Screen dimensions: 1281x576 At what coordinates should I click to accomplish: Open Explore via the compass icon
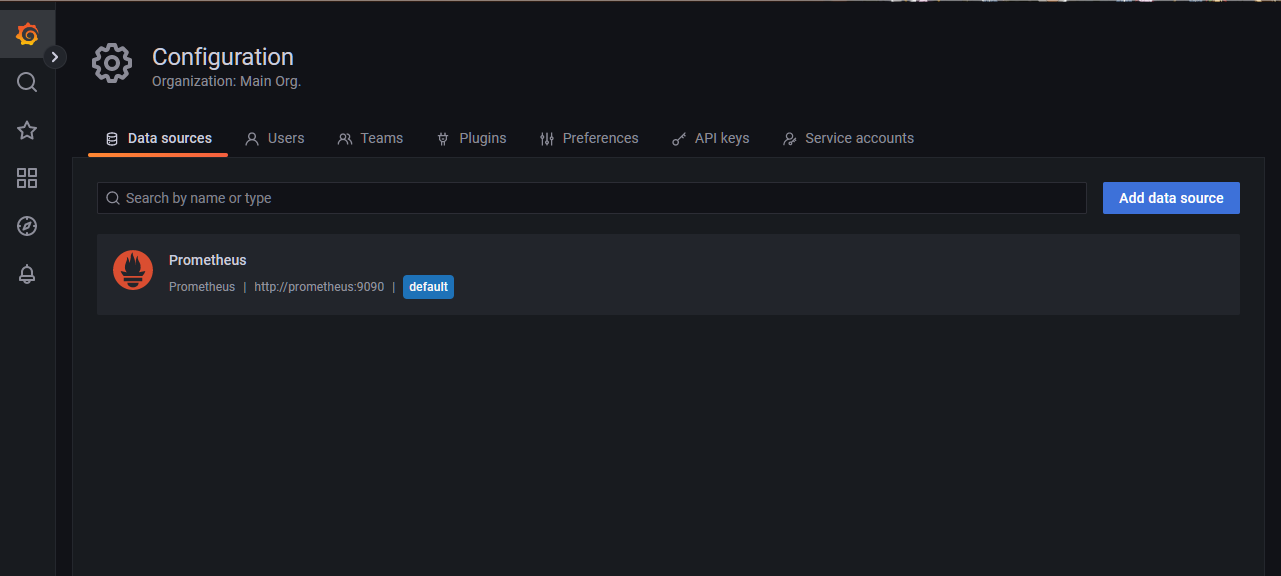pos(27,226)
